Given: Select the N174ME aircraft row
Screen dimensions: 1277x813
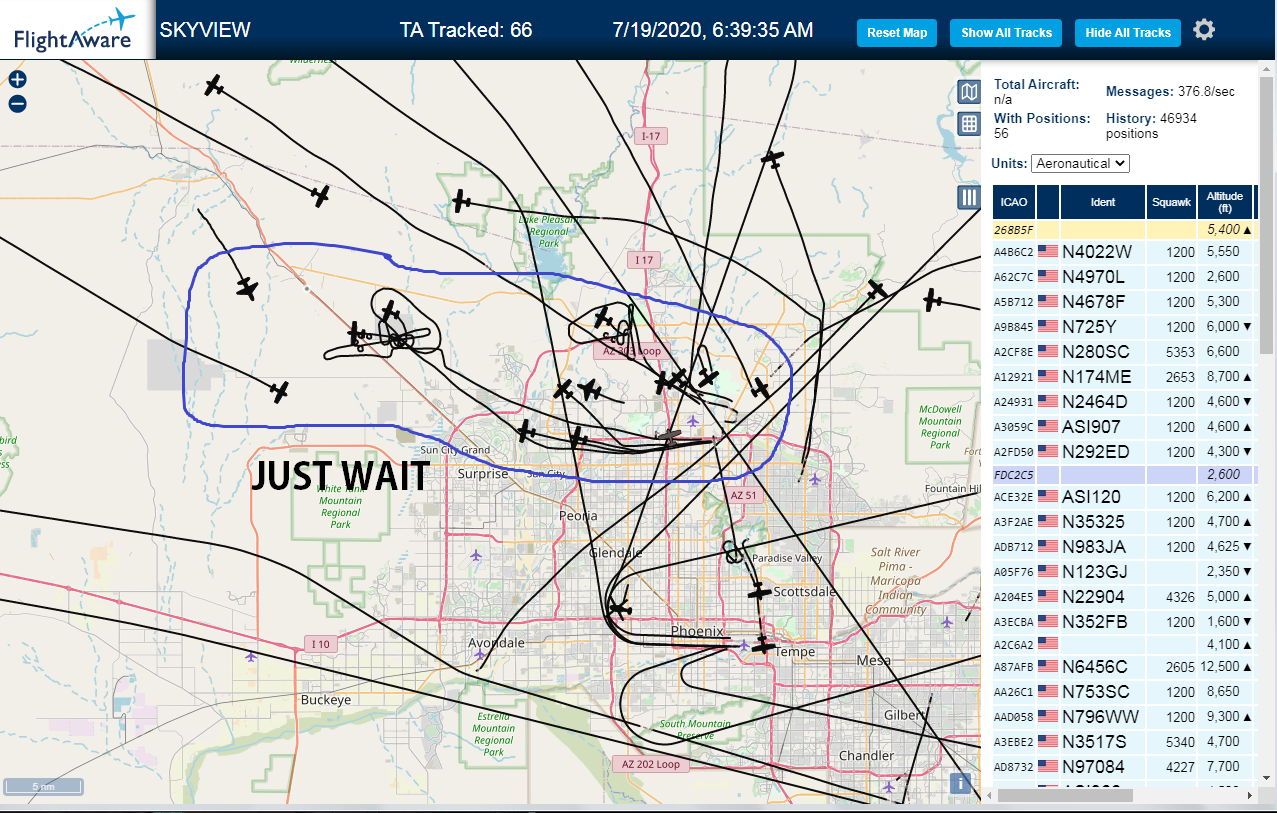Looking at the screenshot, I should (x=1123, y=377).
